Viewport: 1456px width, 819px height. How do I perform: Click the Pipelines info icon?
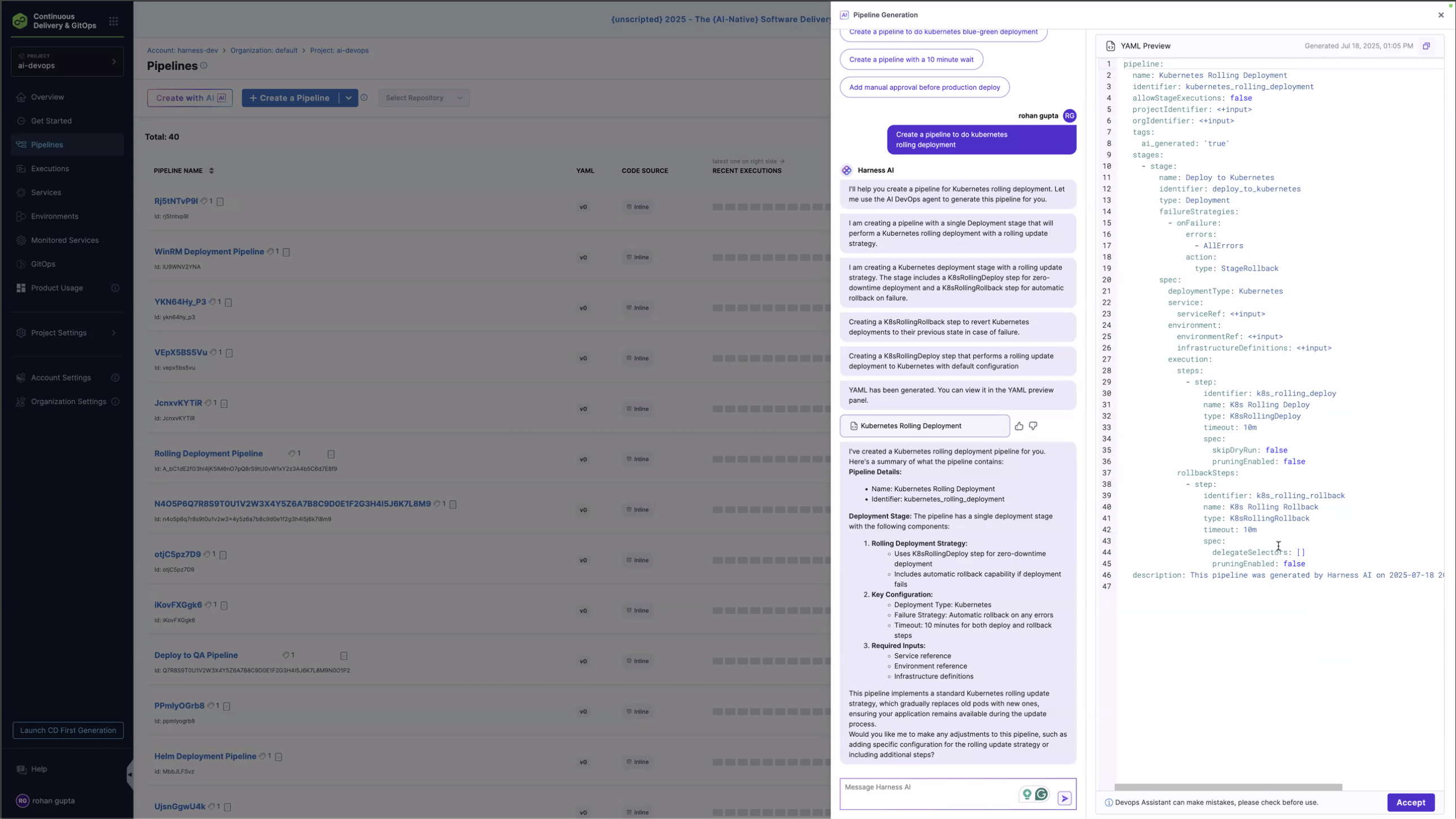204,65
